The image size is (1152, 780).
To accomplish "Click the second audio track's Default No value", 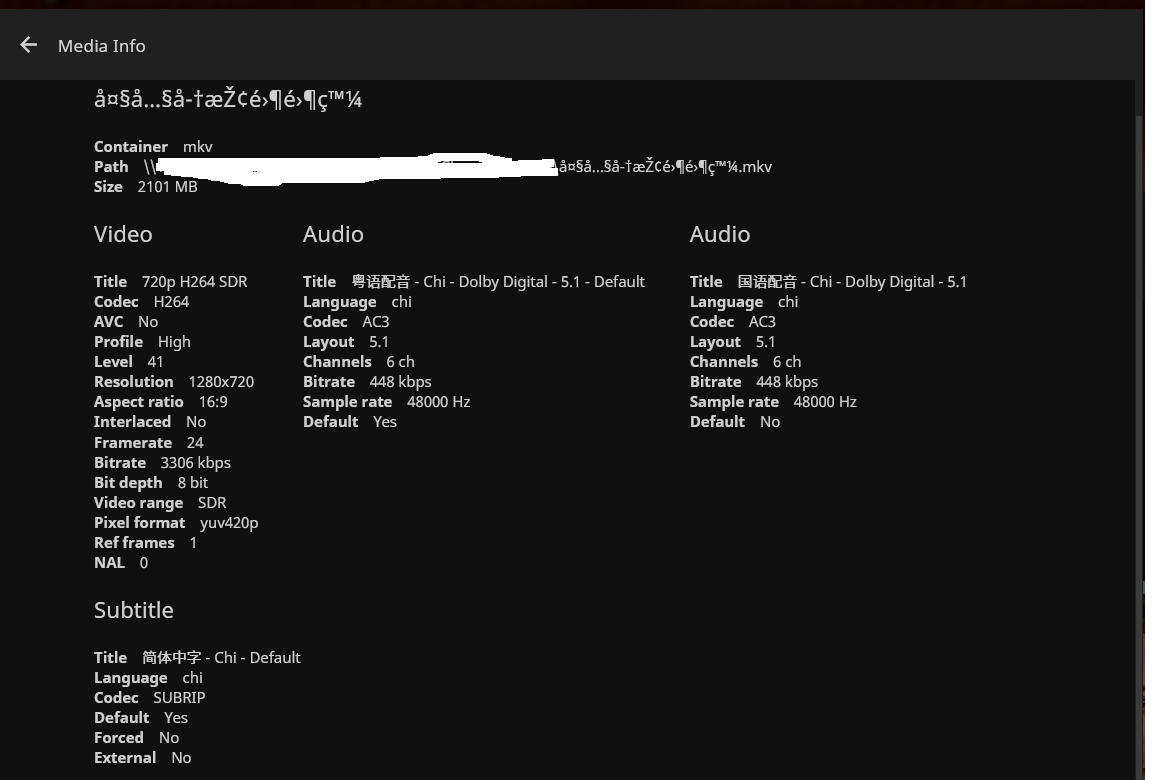I will click(x=770, y=422).
